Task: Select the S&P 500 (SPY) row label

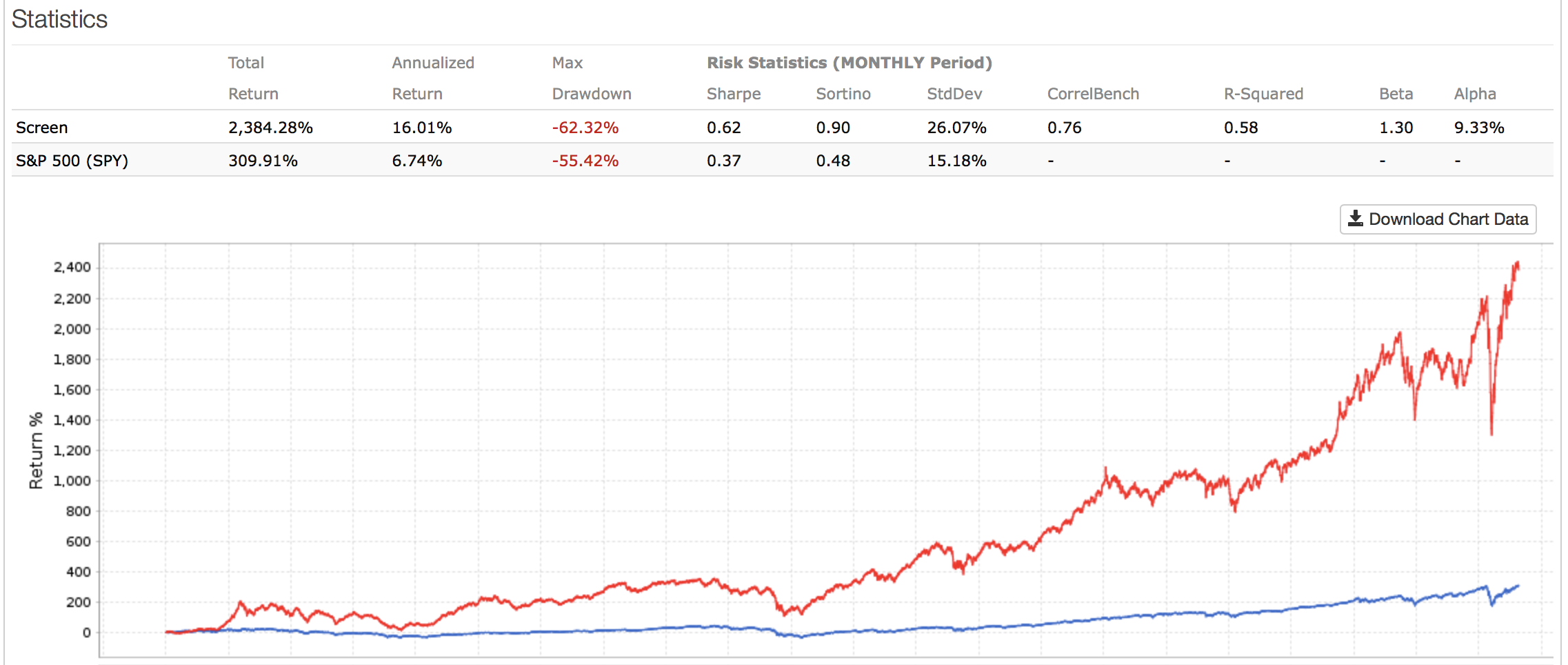Action: 72,161
